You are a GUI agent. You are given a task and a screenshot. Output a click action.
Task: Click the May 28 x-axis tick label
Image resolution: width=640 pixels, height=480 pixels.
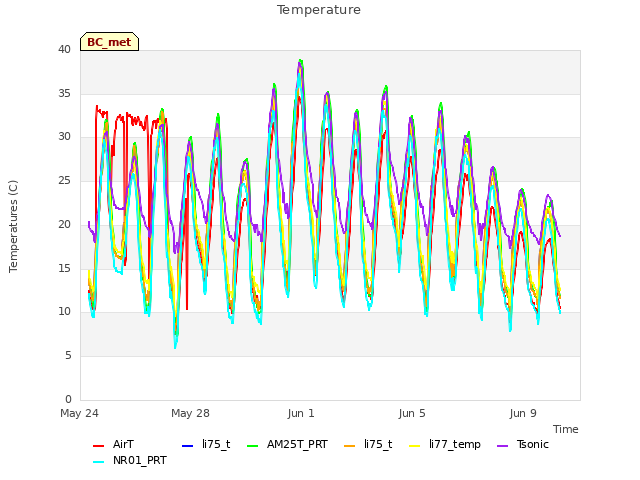click(190, 413)
